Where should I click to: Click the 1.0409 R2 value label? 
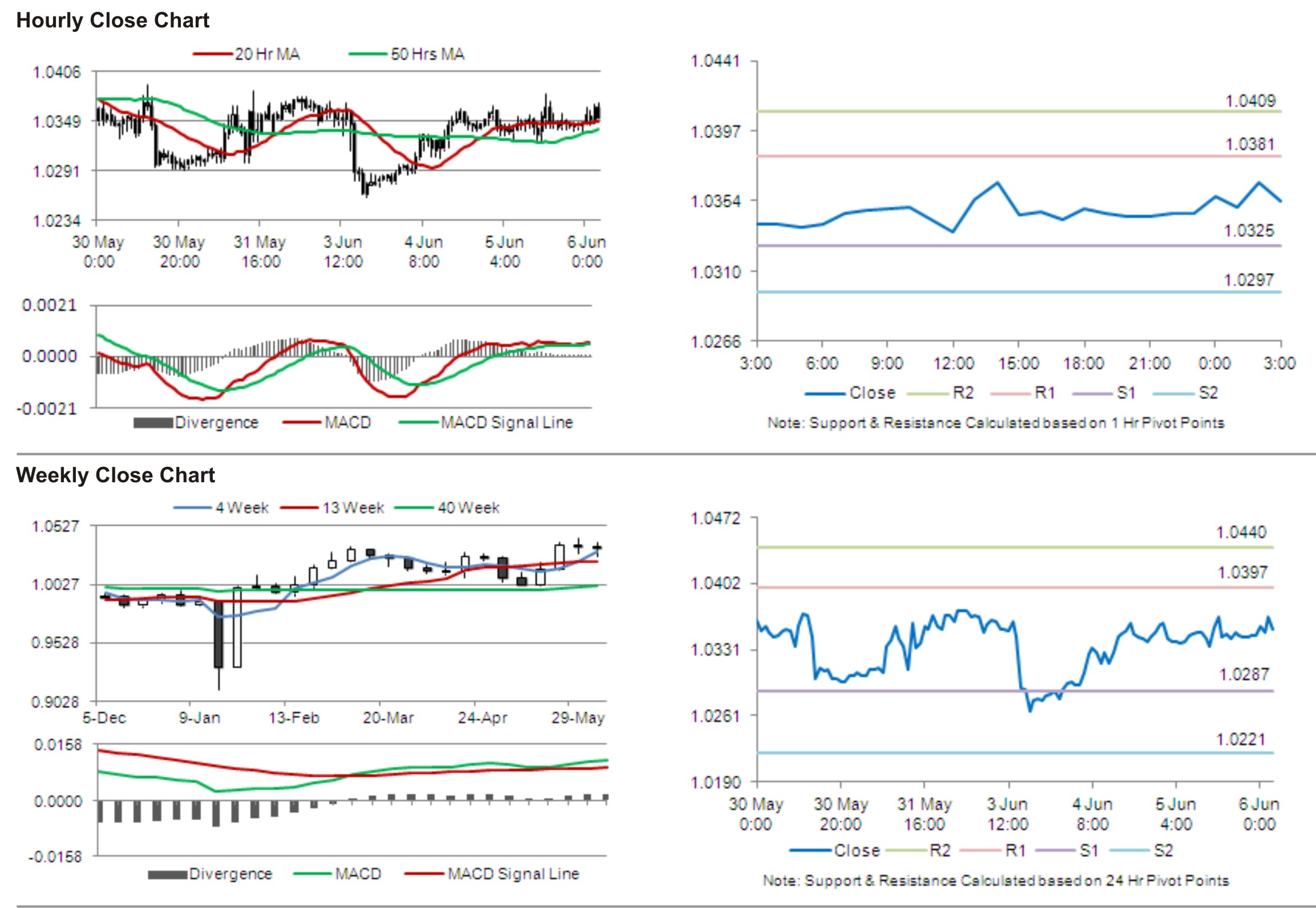[x=1250, y=101]
